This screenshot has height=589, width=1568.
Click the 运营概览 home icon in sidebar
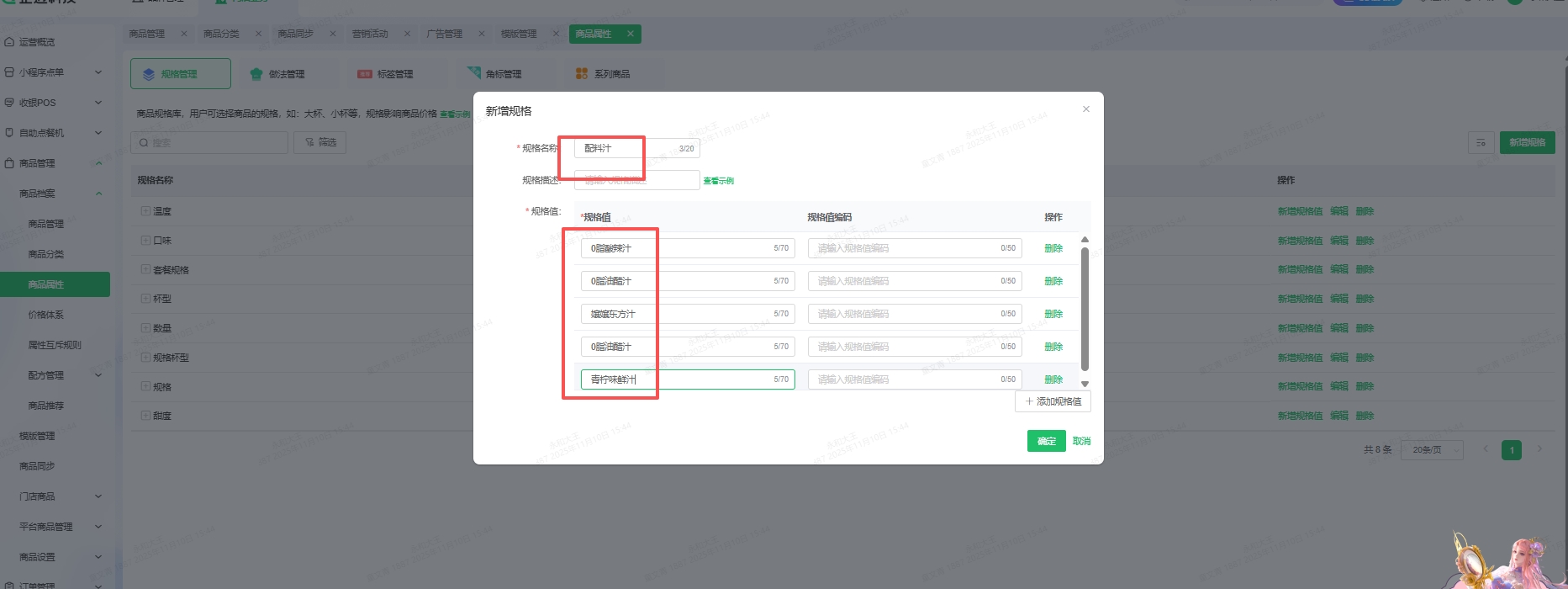pos(9,42)
